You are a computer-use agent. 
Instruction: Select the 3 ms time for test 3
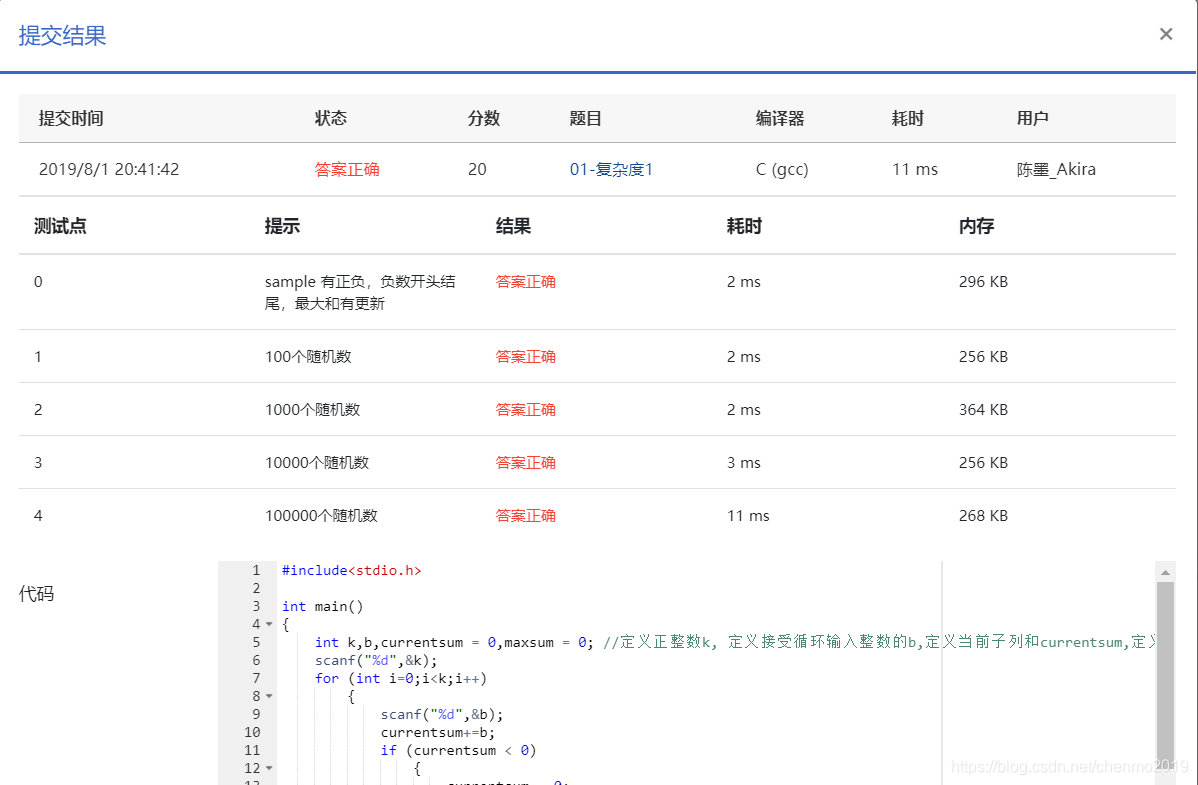click(743, 462)
